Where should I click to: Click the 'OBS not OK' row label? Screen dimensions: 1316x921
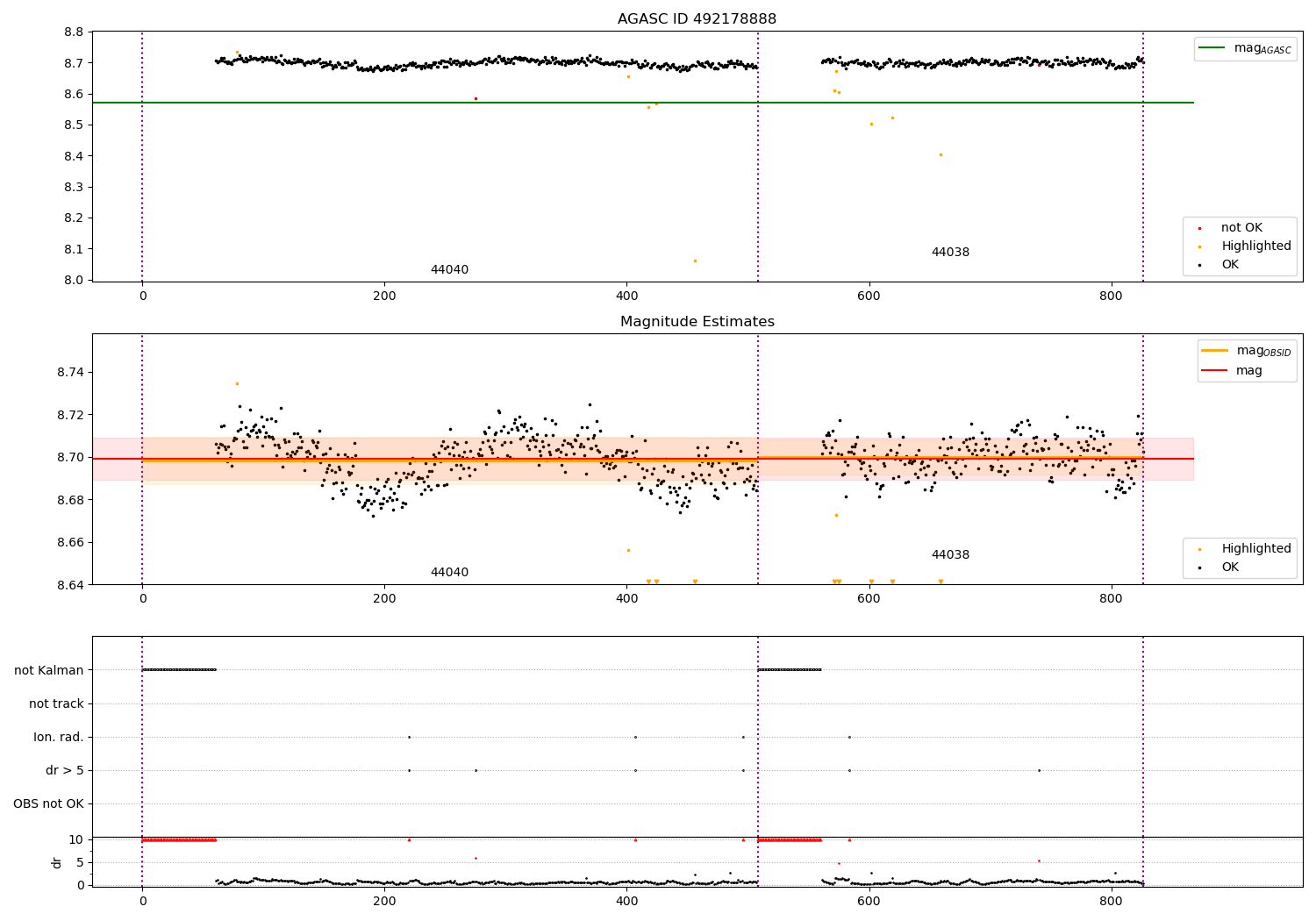click(48, 804)
